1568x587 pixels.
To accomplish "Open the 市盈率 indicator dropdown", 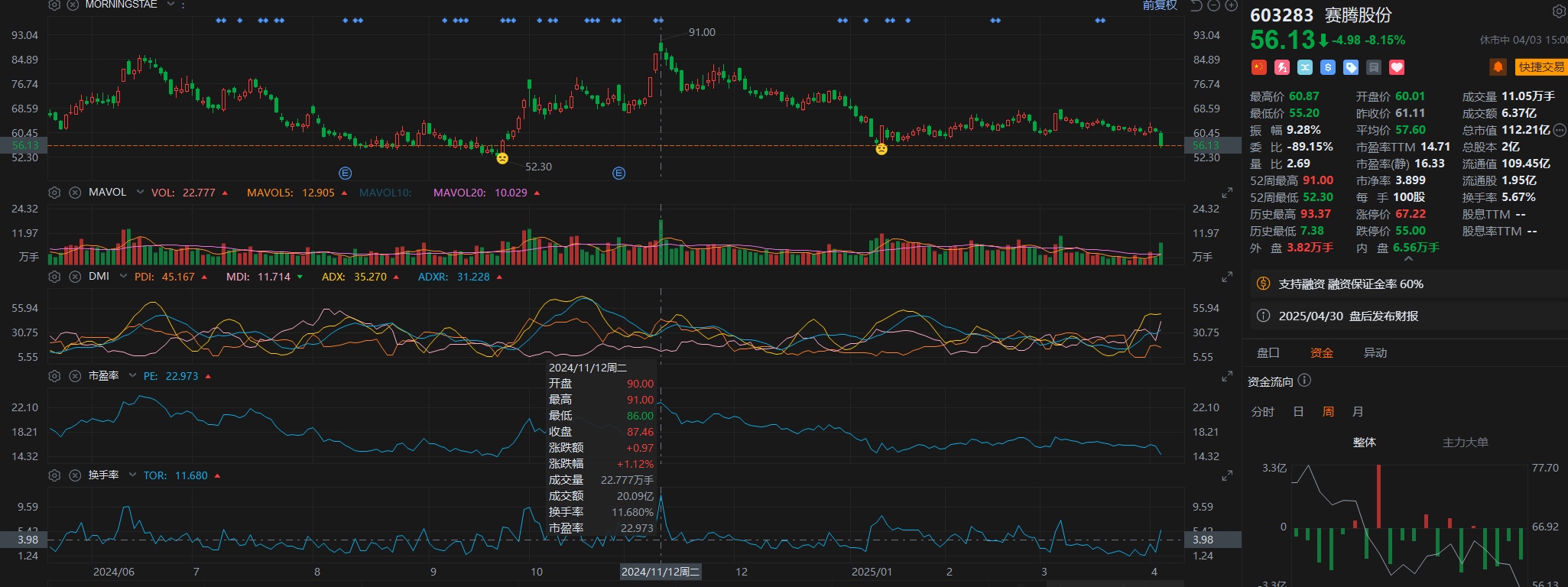I will point(132,376).
